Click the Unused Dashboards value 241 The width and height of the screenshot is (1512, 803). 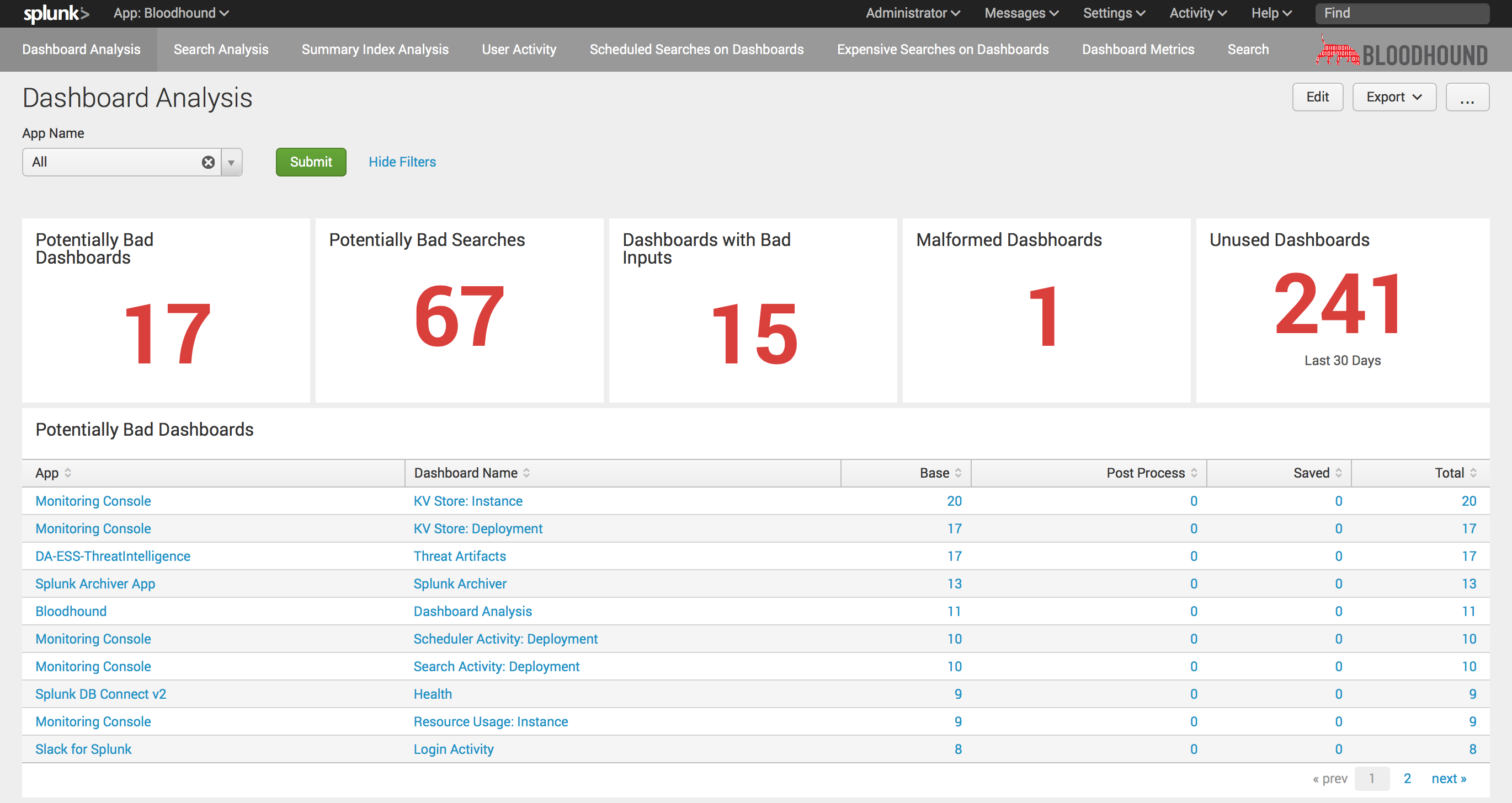pyautogui.click(x=1338, y=303)
